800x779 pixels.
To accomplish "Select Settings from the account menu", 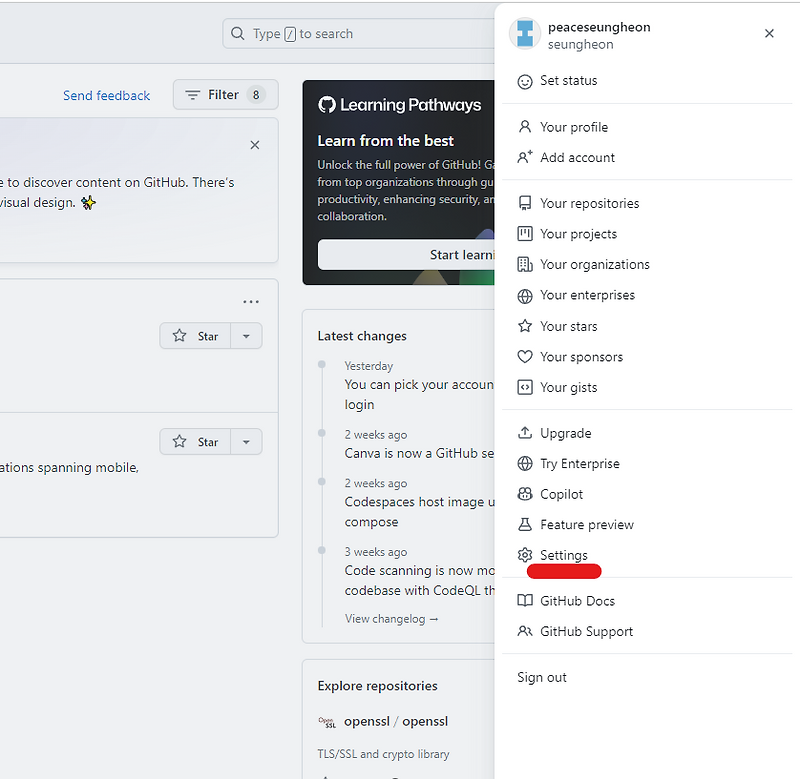I will (x=562, y=555).
